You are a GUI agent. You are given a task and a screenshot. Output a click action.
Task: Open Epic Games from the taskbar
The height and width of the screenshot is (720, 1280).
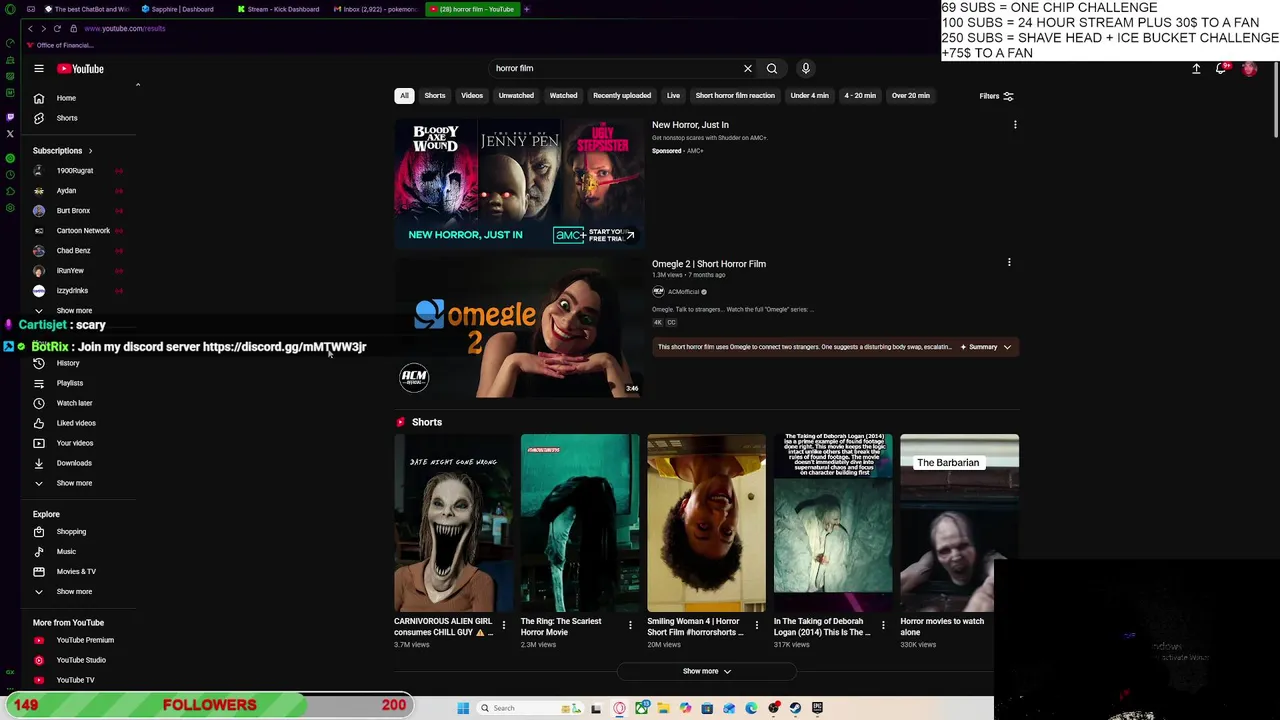coord(817,708)
